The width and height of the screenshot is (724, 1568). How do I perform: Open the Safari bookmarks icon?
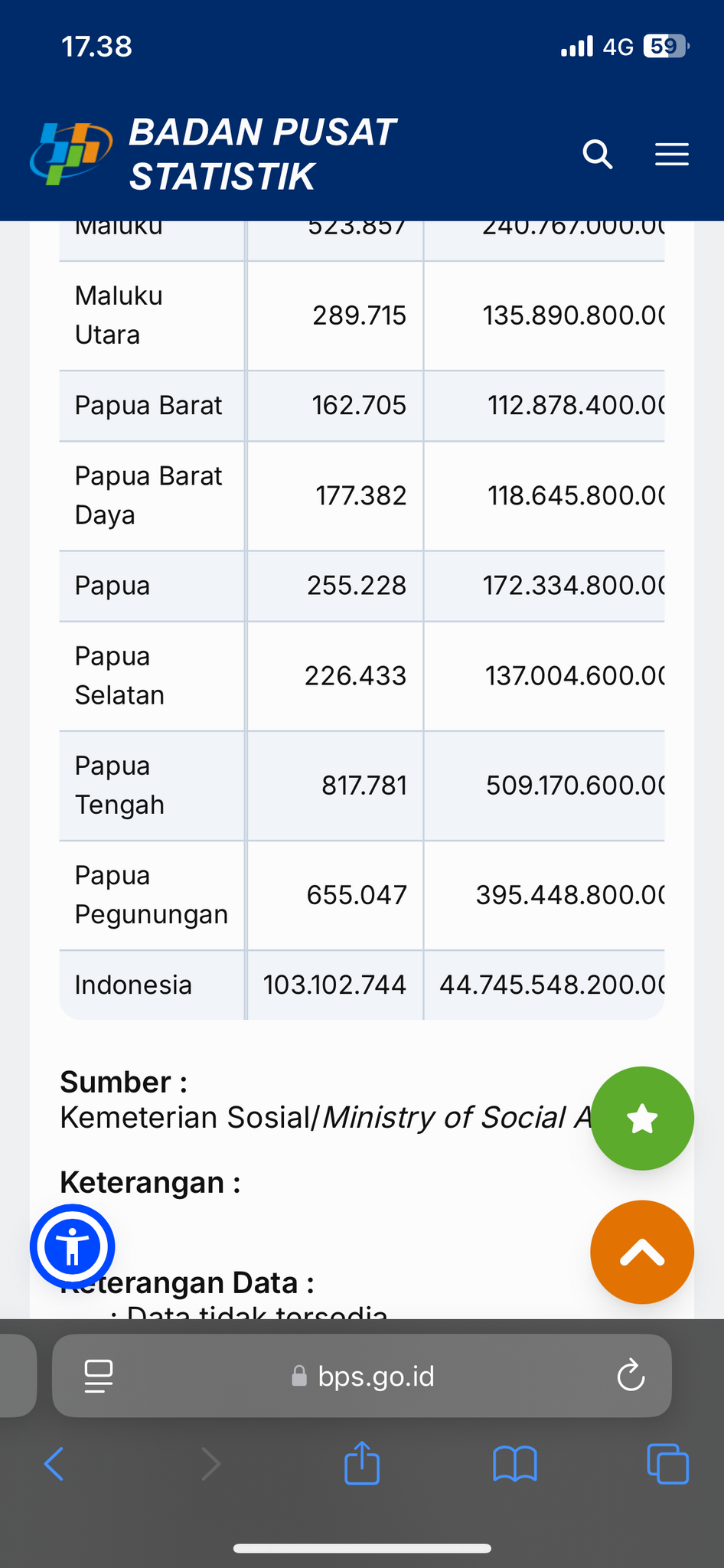[x=514, y=1464]
